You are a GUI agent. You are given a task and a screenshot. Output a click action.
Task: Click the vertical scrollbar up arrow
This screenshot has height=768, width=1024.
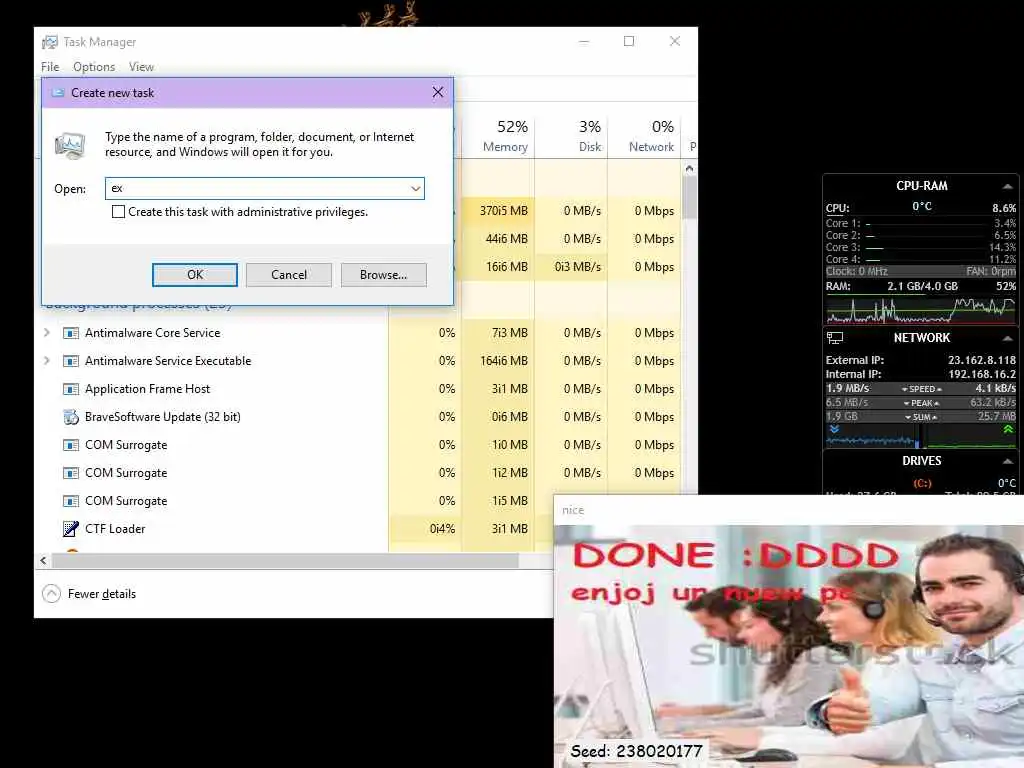tap(690, 168)
